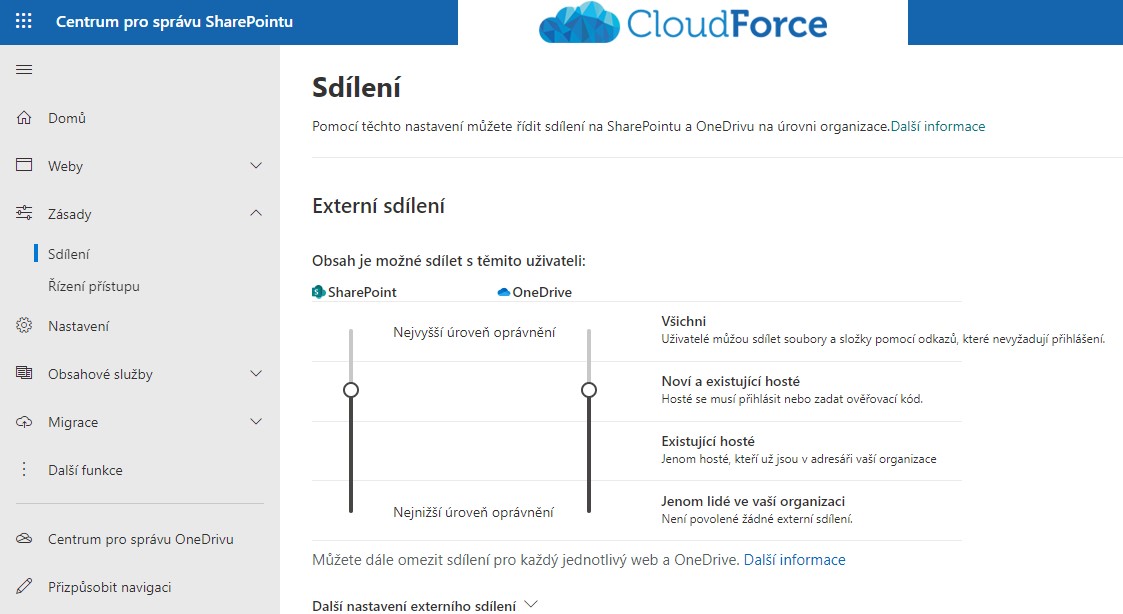This screenshot has height=614, width=1123.
Task: Click the Zásady policies sliders icon
Action: pos(24,213)
